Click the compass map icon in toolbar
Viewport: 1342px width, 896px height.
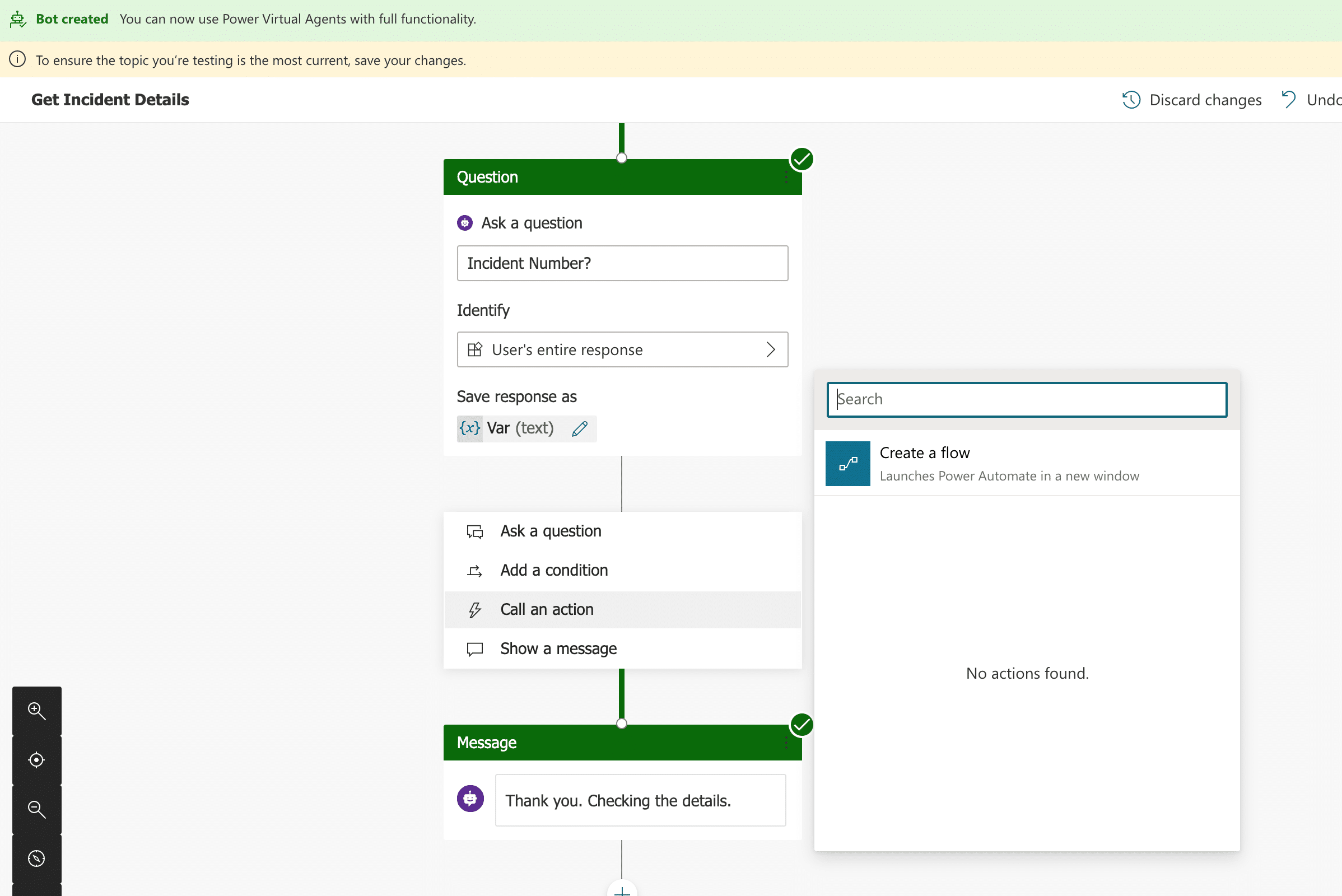(x=36, y=858)
